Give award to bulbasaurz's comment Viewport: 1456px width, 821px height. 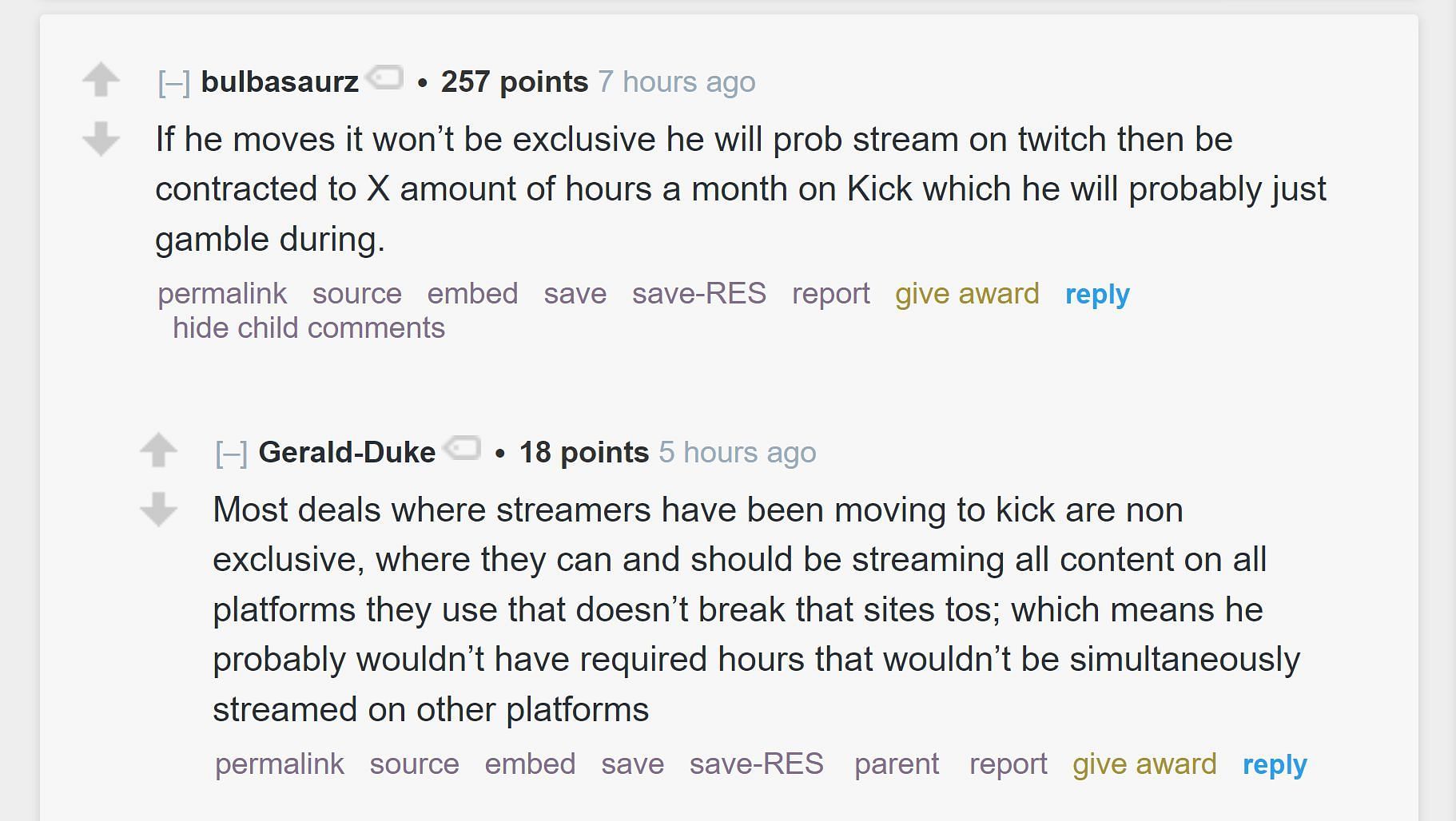coord(967,294)
